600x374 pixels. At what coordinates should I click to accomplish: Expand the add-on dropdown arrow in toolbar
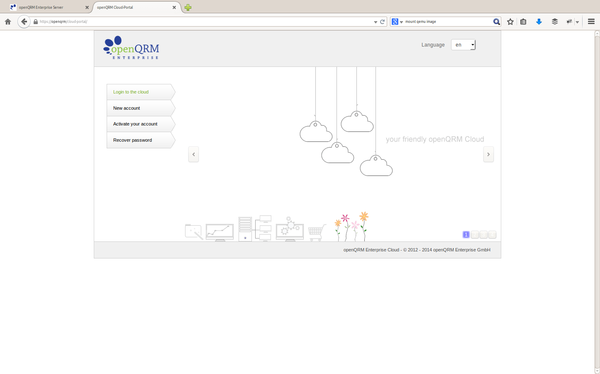(577, 22)
